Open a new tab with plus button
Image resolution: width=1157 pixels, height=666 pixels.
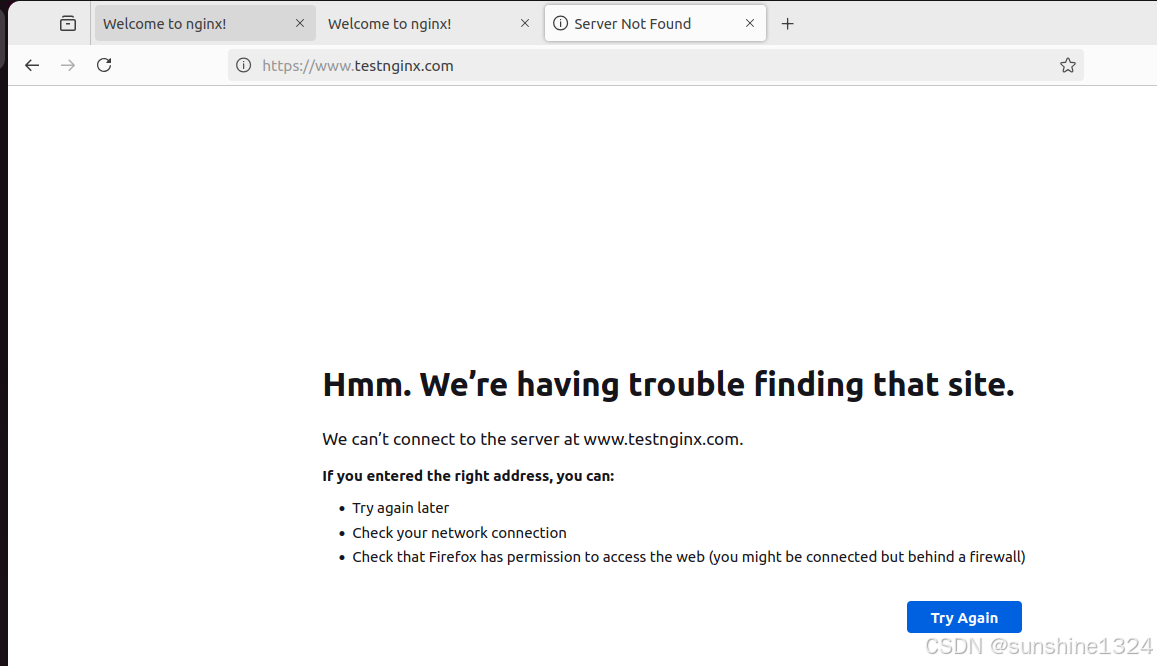point(787,24)
